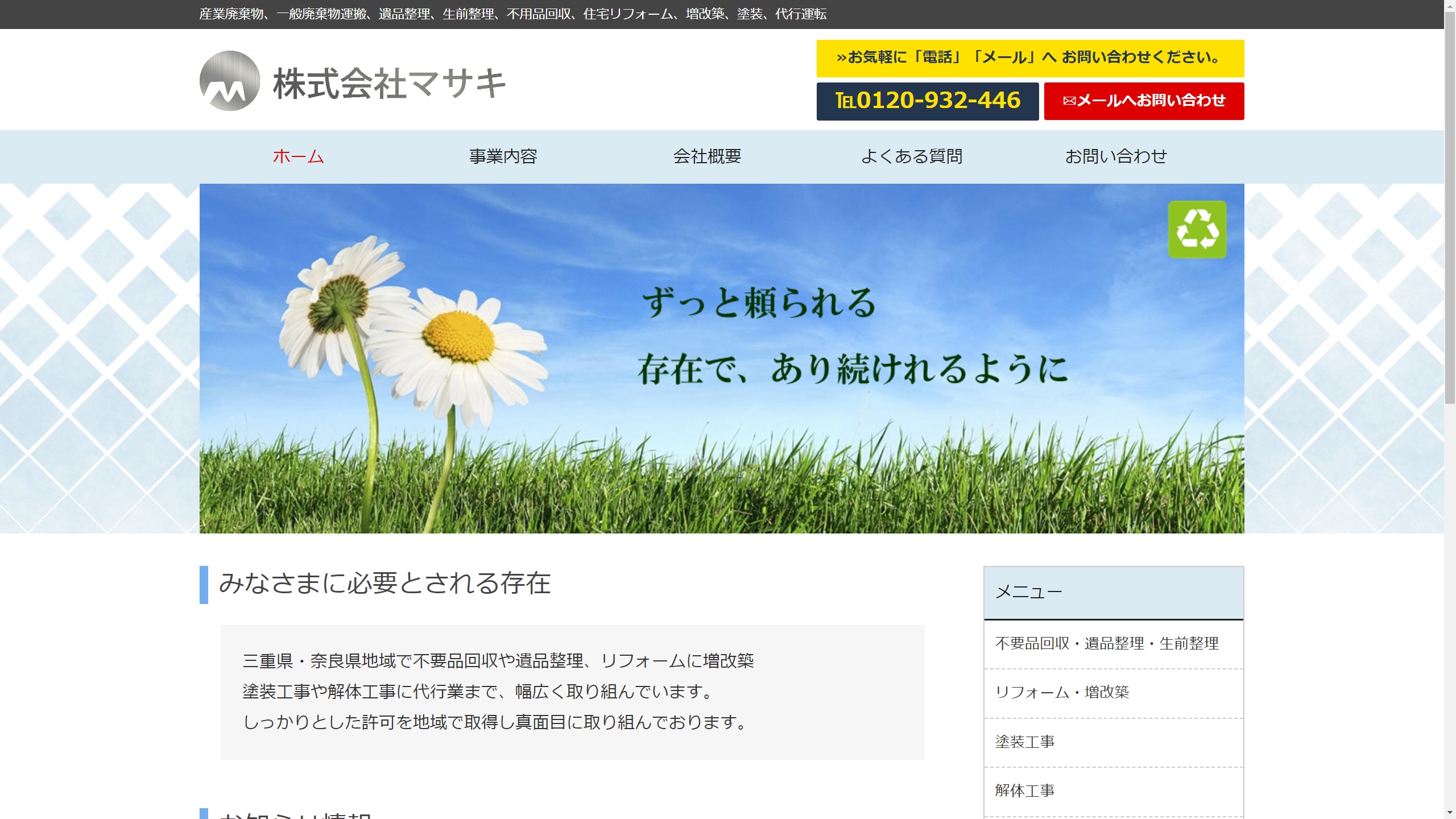The width and height of the screenshot is (1456, 819).
Task: Select 解体工事 in the sidebar menu
Action: (x=1024, y=791)
